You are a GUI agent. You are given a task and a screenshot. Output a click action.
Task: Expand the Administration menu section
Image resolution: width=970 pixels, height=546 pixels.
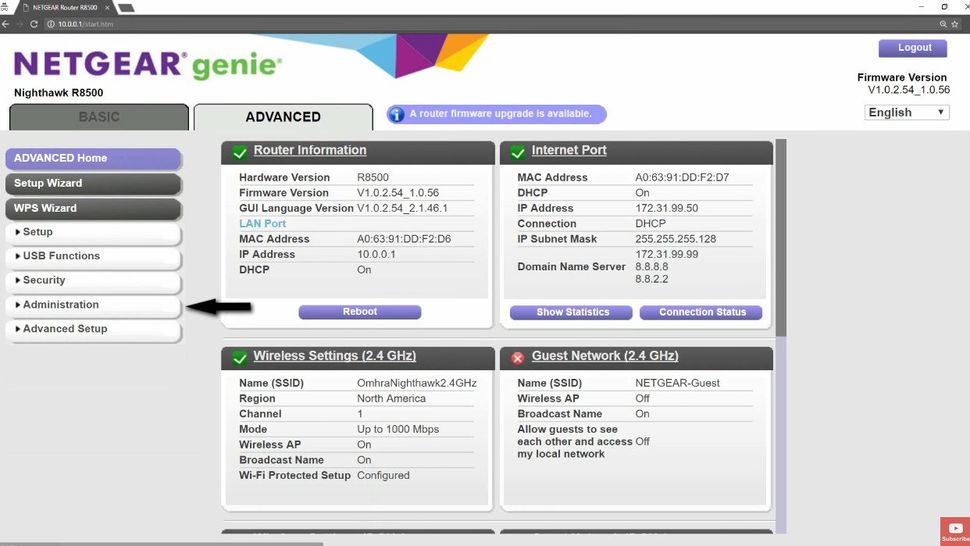(x=93, y=305)
